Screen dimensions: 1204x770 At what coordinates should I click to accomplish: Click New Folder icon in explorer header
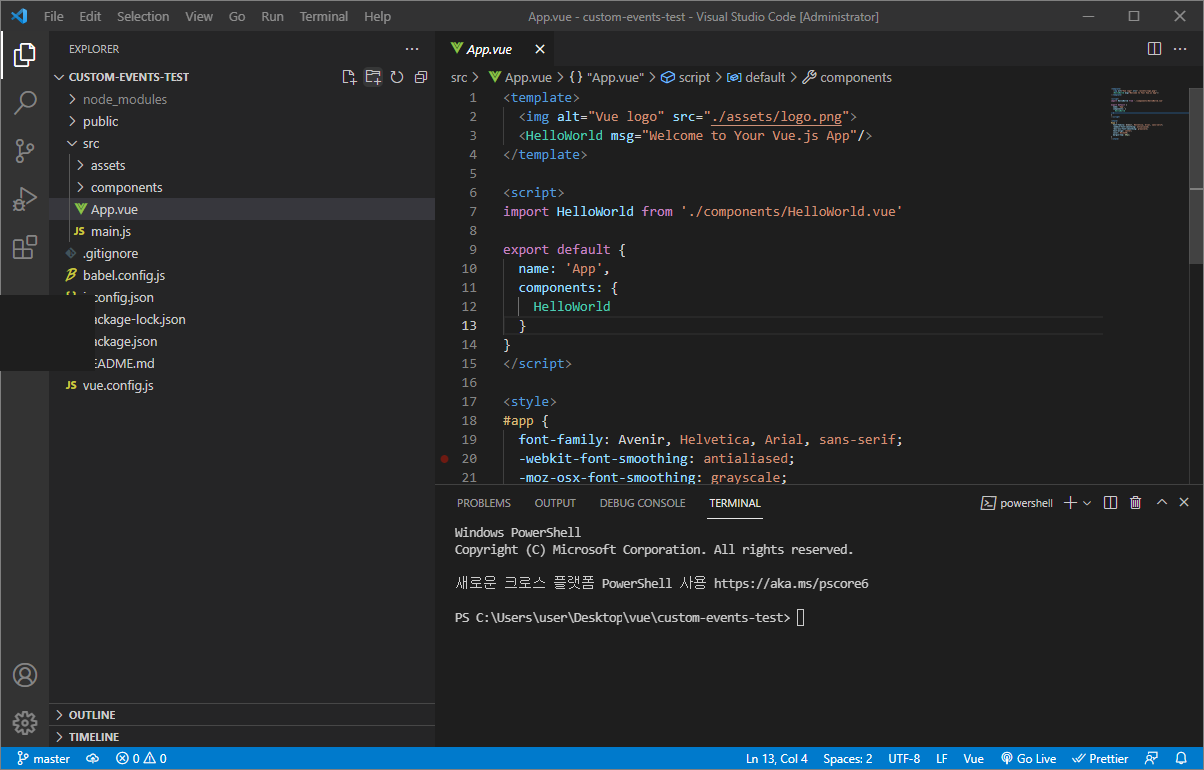[x=373, y=77]
